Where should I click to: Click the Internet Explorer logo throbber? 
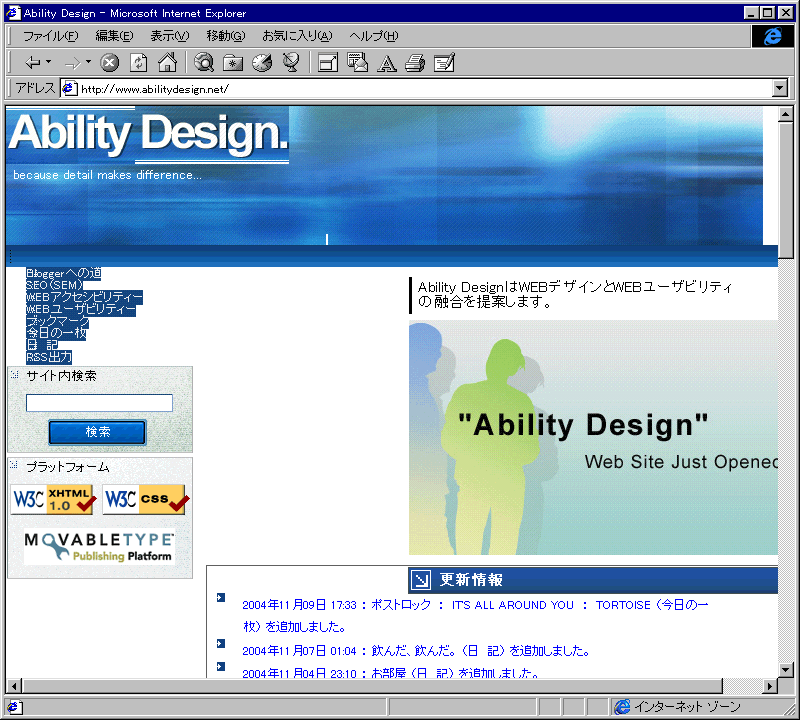pos(772,36)
